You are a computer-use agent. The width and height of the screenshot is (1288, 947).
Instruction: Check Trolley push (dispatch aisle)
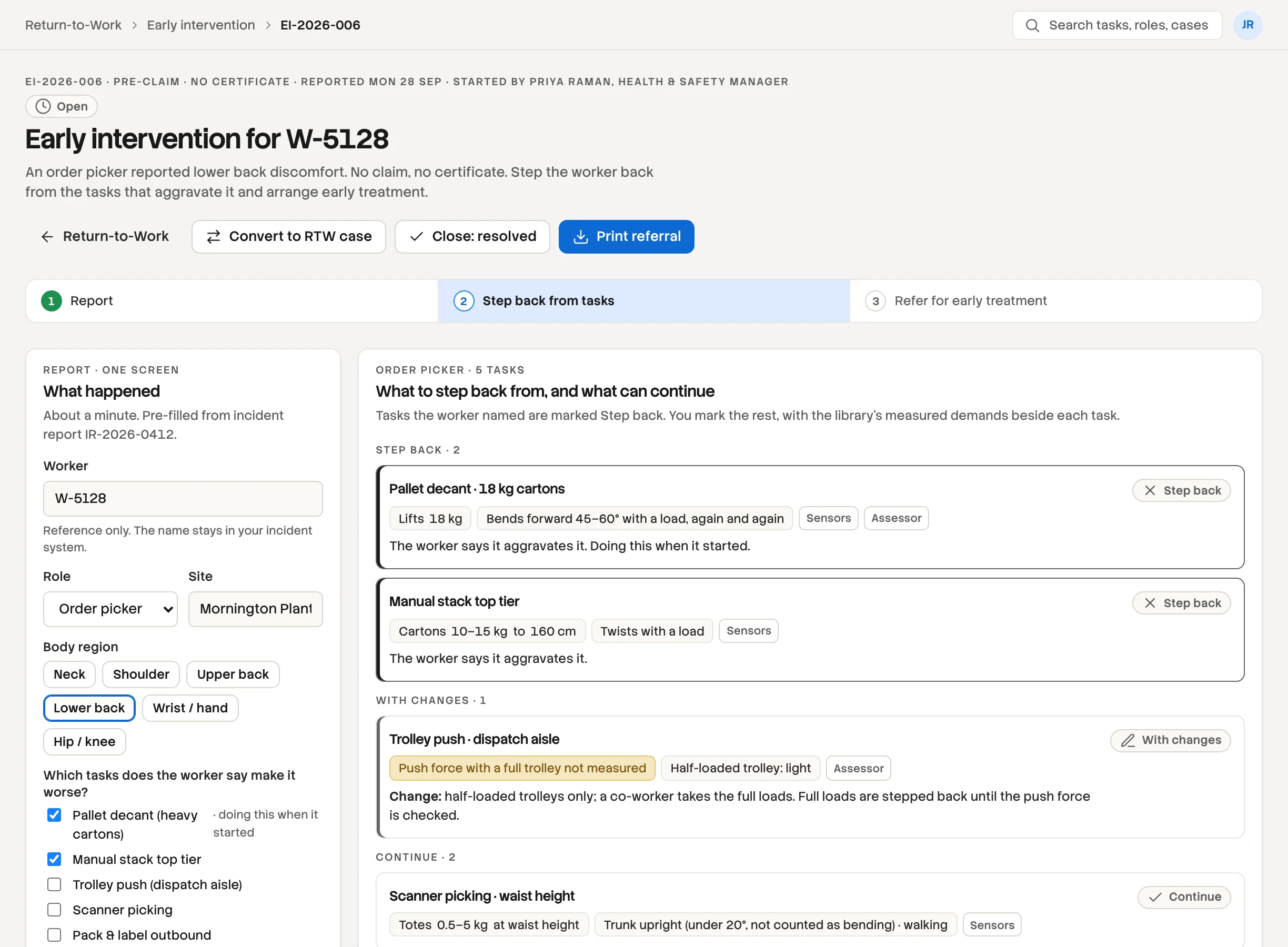(x=54, y=884)
